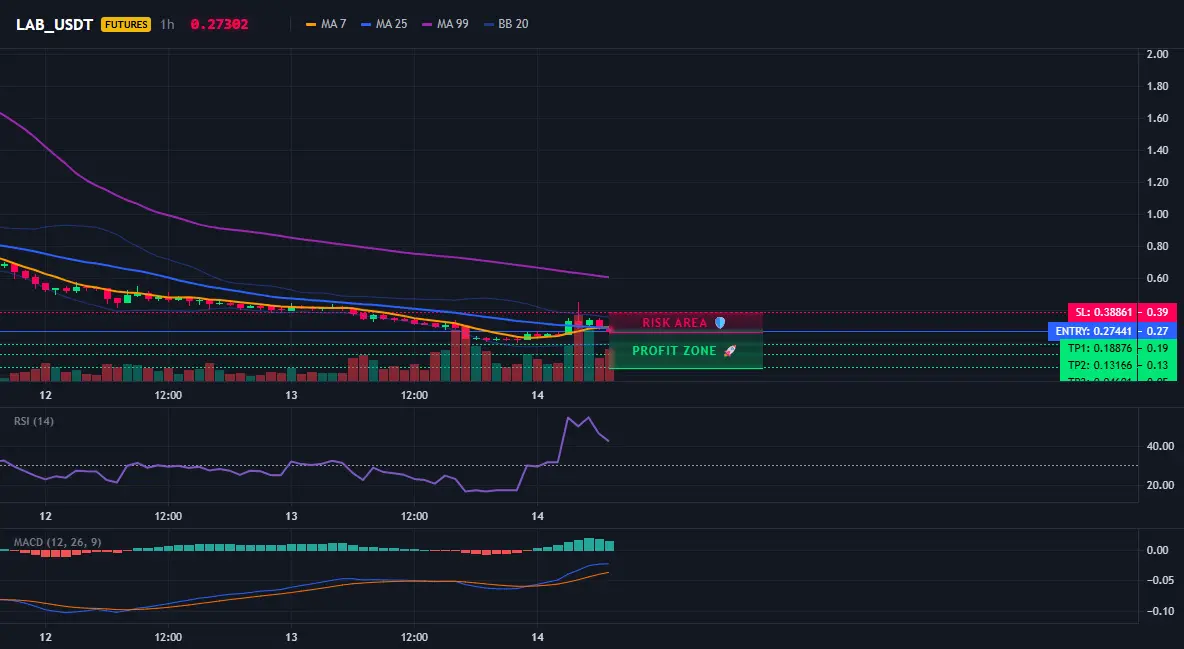
Task: Toggle the BB 20 legend item
Action: [x=506, y=24]
